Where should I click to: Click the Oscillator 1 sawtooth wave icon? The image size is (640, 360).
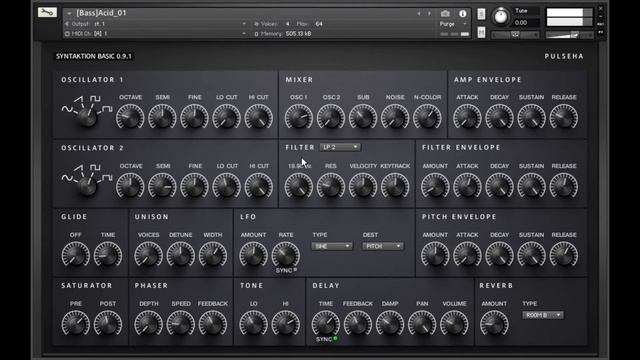(79, 99)
